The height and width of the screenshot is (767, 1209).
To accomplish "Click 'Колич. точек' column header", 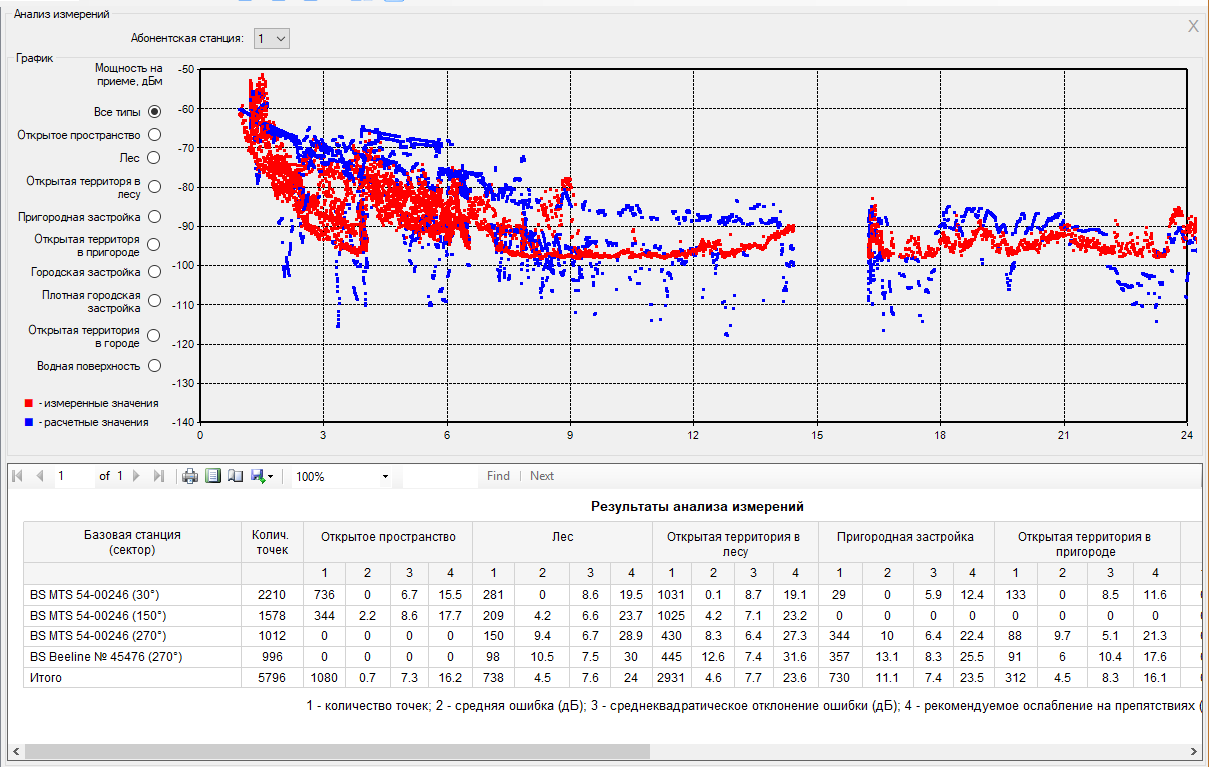I will click(270, 543).
